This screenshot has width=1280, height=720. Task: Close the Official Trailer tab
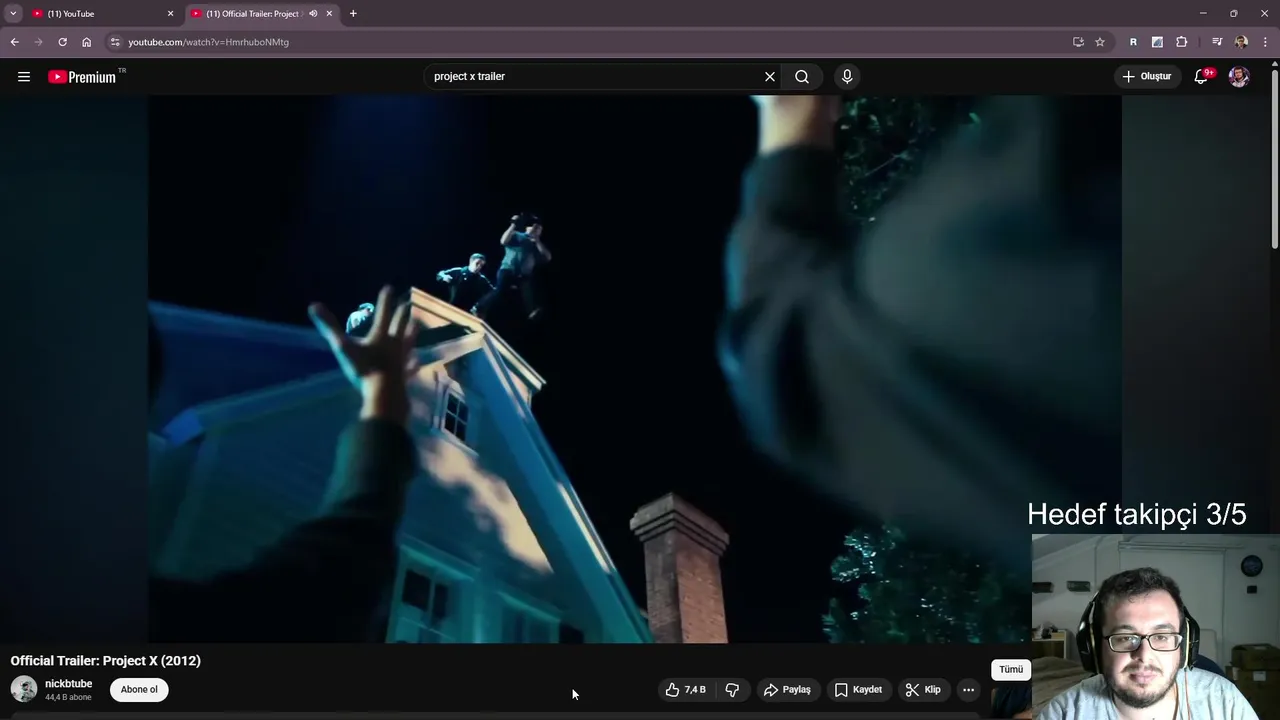pos(329,14)
